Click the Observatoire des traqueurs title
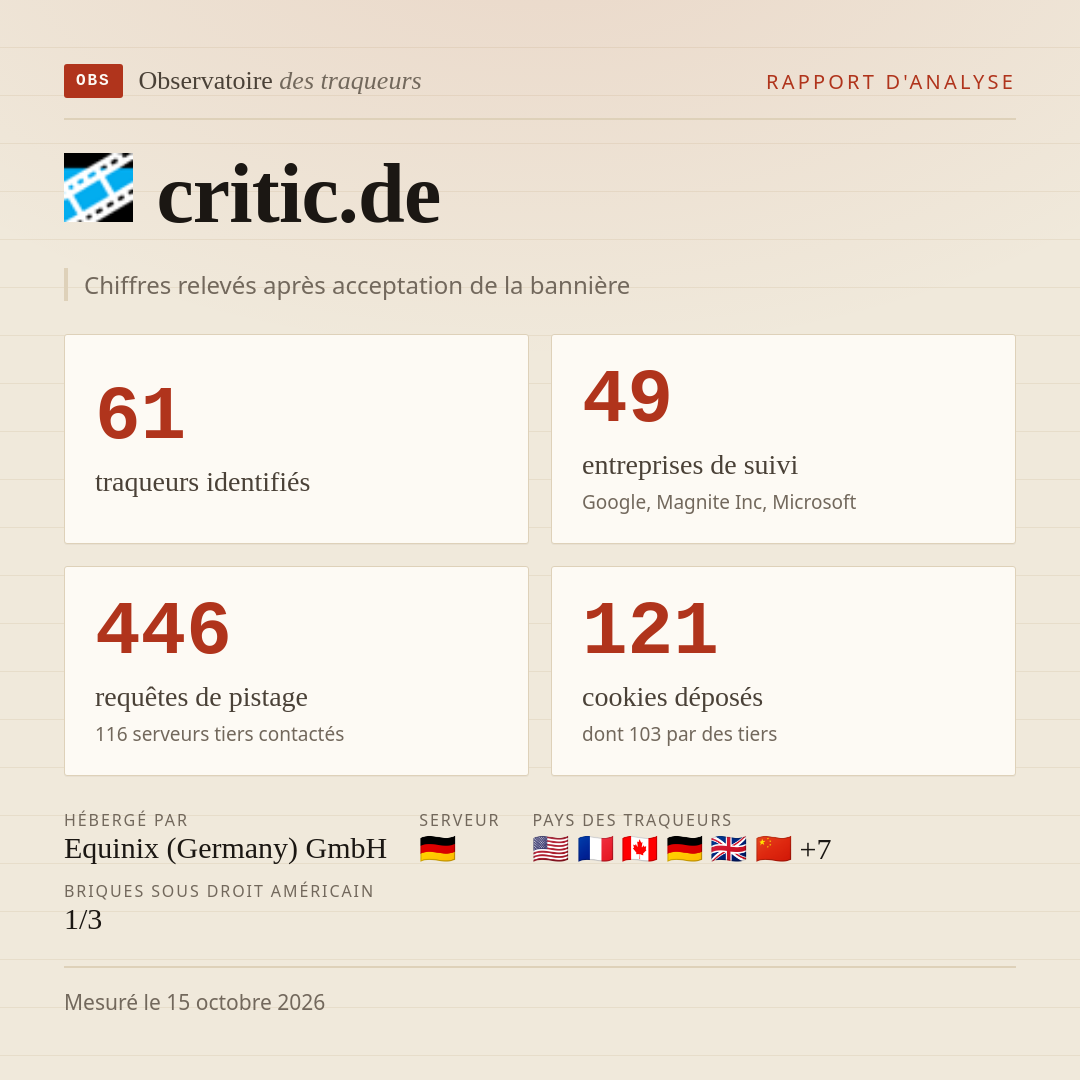 [x=280, y=81]
